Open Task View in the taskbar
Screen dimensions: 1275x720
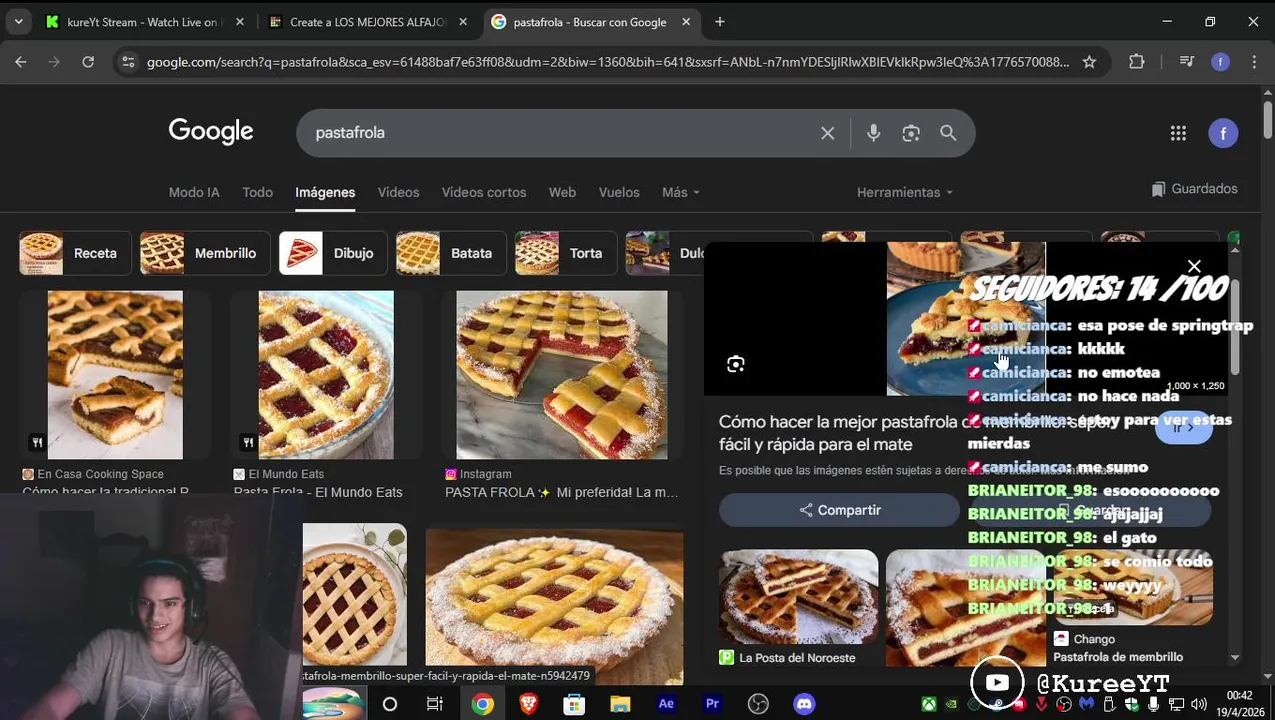(435, 704)
